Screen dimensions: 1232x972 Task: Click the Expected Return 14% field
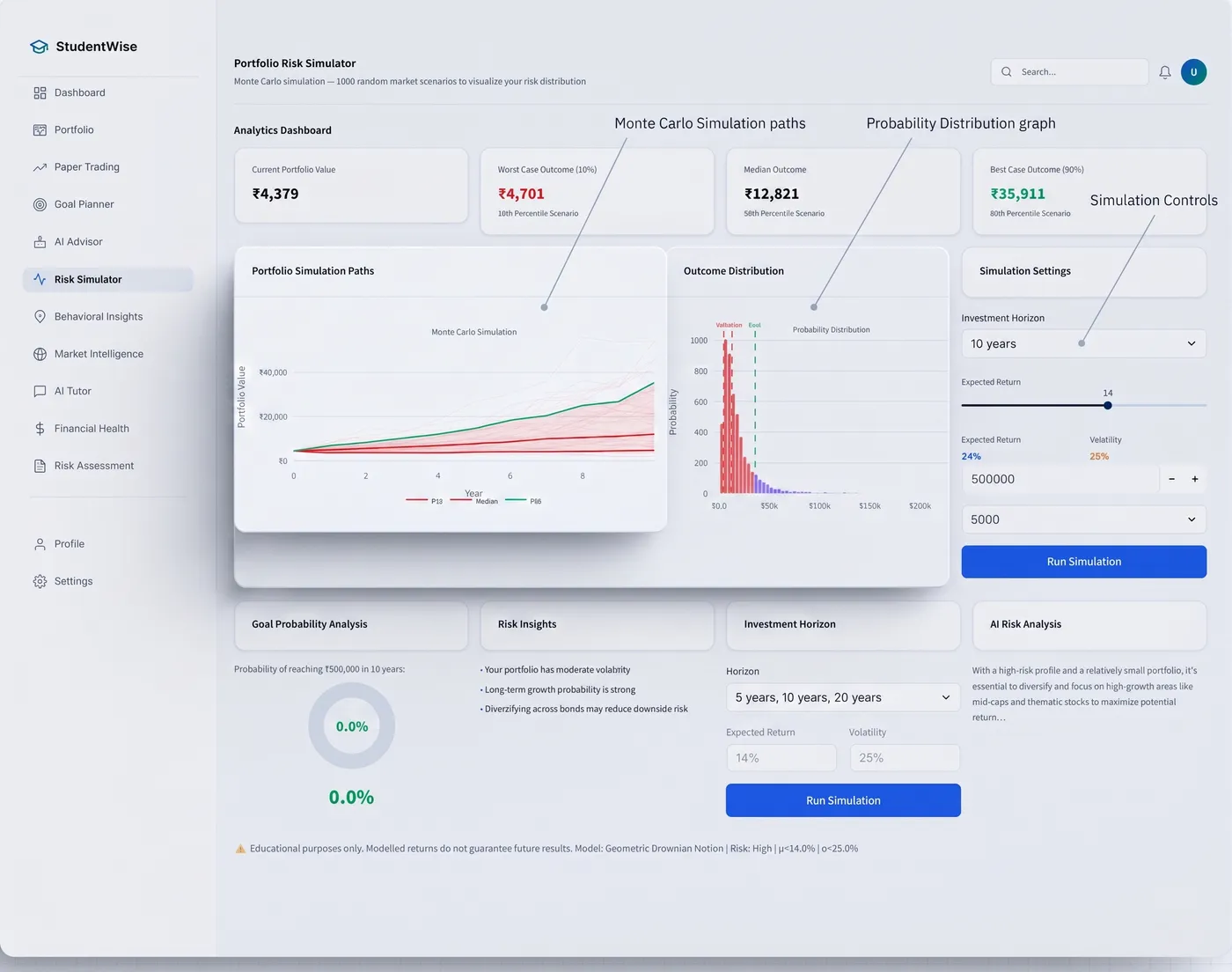[x=781, y=758]
